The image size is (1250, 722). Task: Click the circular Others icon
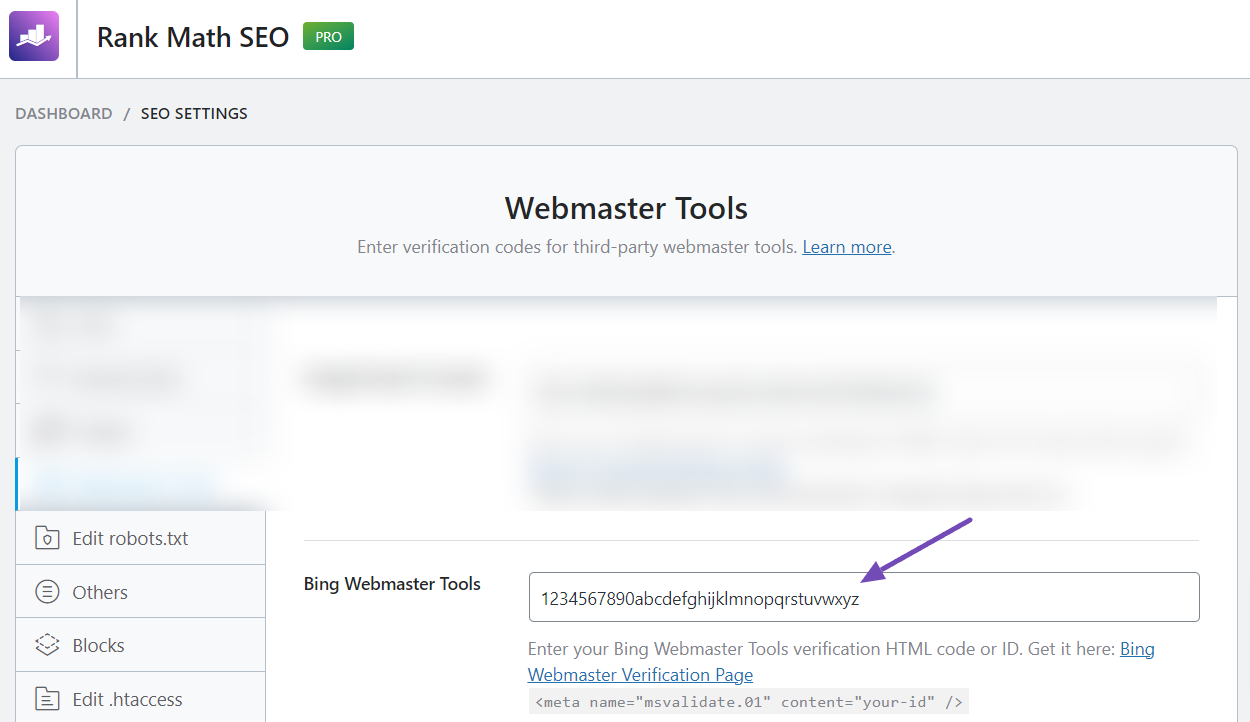coord(48,591)
